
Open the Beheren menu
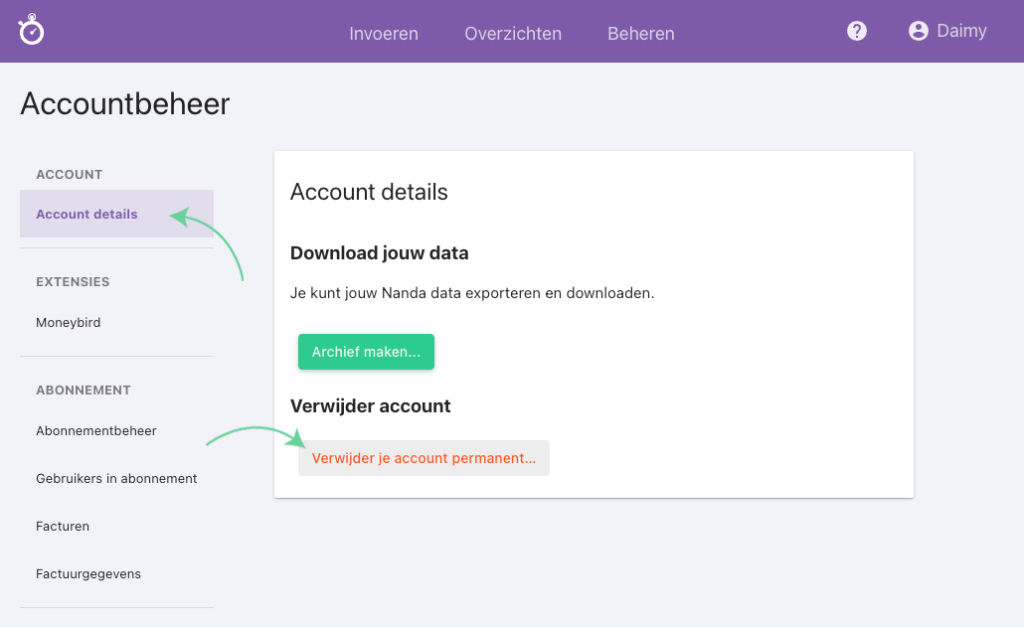[x=640, y=33]
